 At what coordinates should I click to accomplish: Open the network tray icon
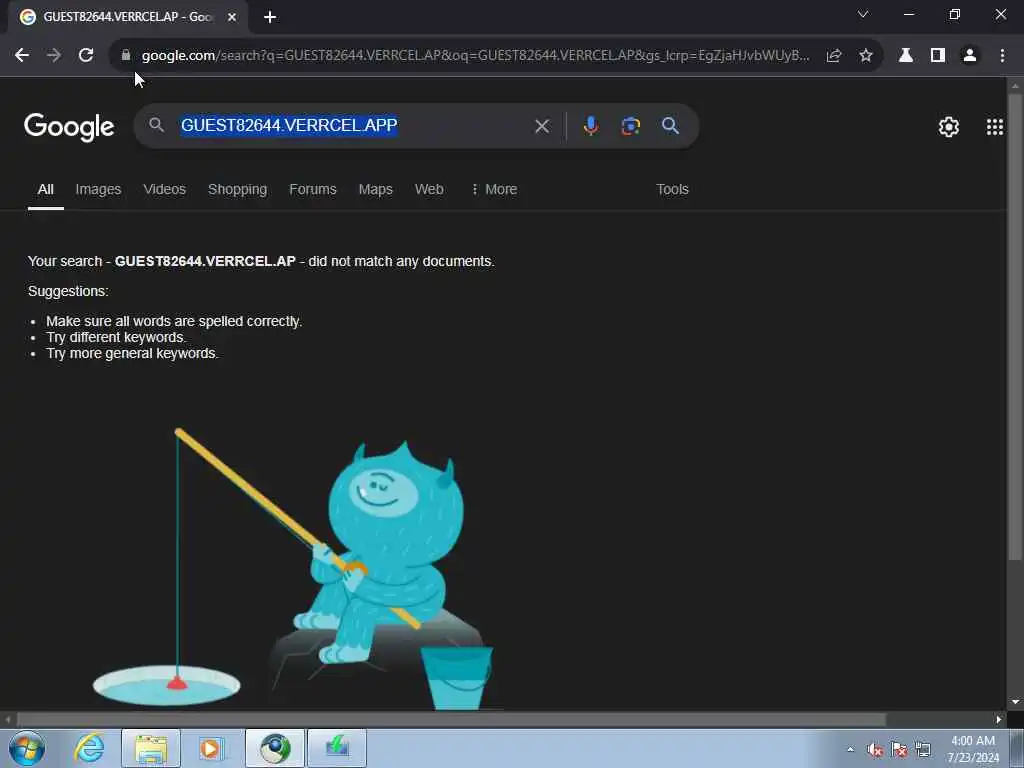[x=923, y=750]
